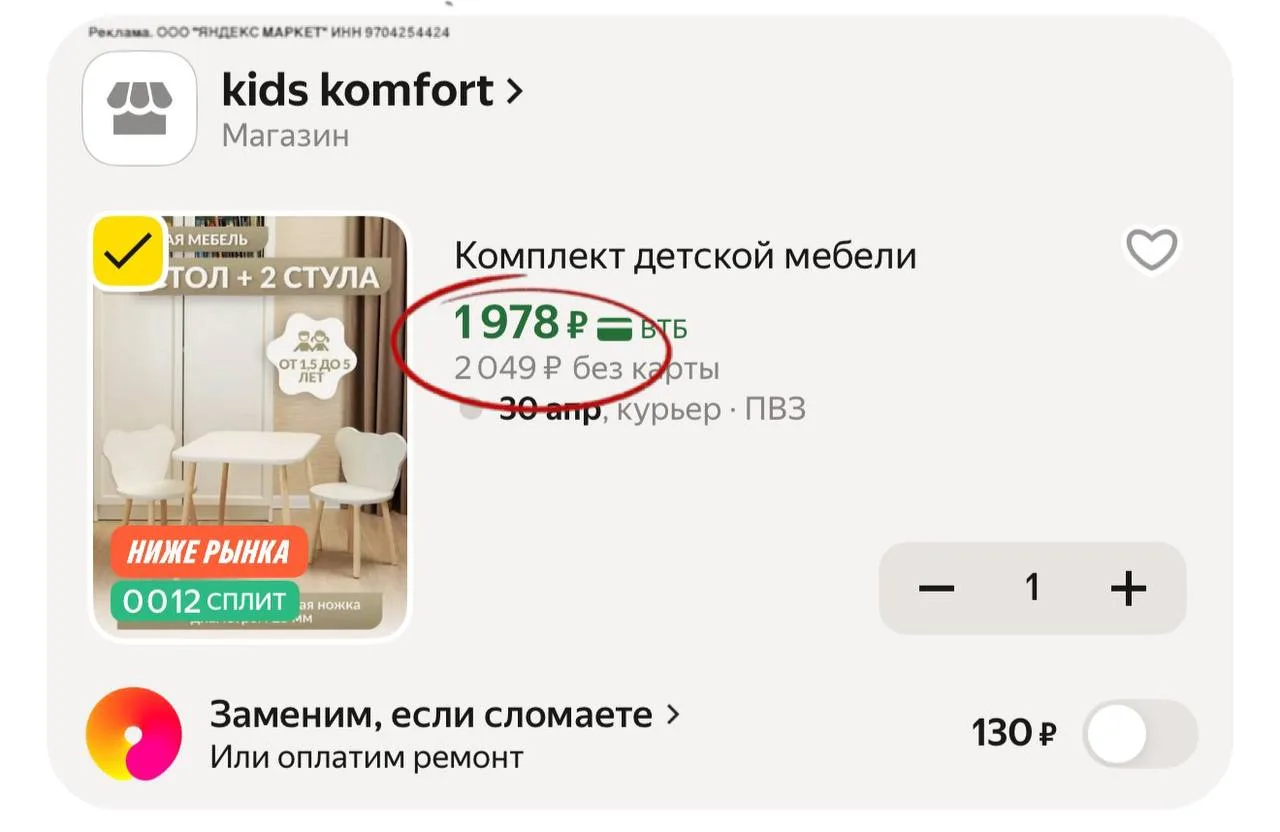Click the 2 049 ₽ без карты price
1280x832 pixels.
[x=586, y=369]
